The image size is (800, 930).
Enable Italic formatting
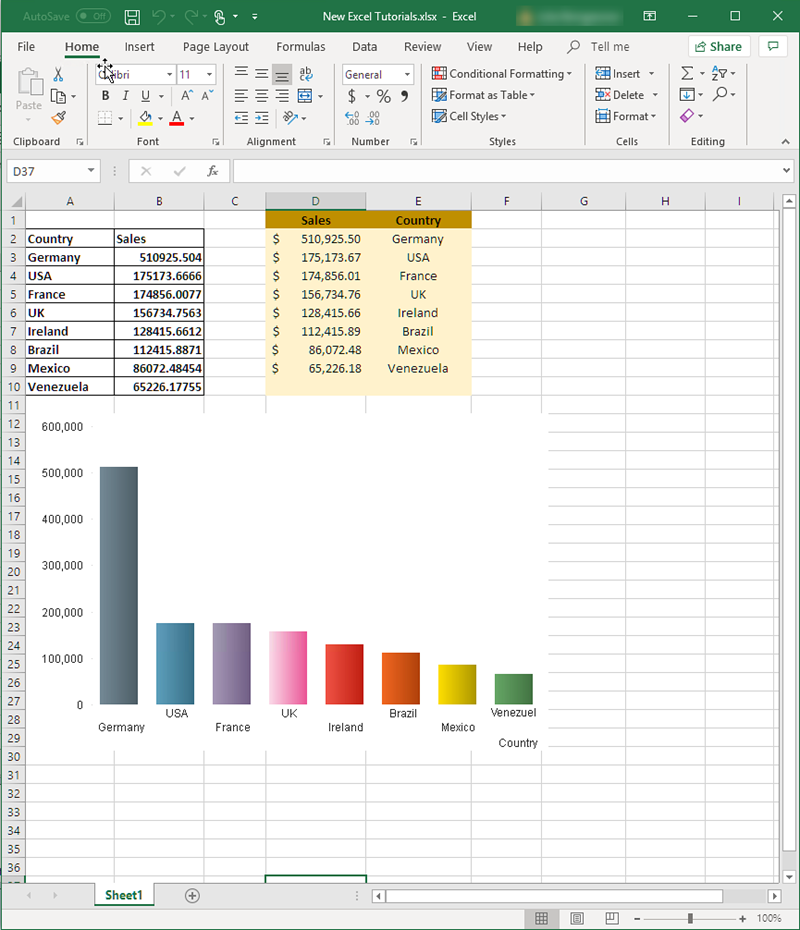[x=127, y=95]
